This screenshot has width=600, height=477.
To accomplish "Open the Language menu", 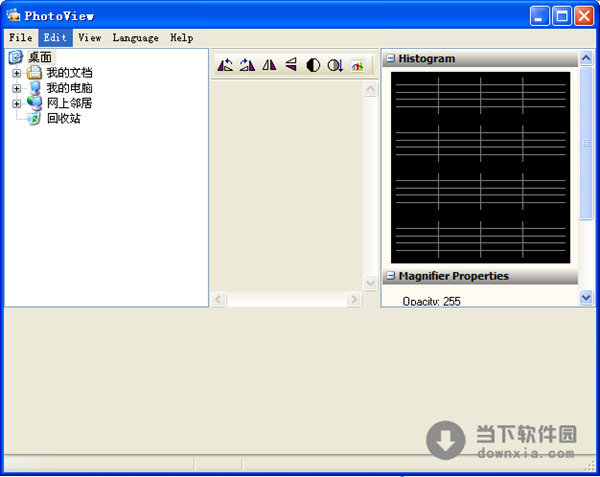I will click(135, 38).
